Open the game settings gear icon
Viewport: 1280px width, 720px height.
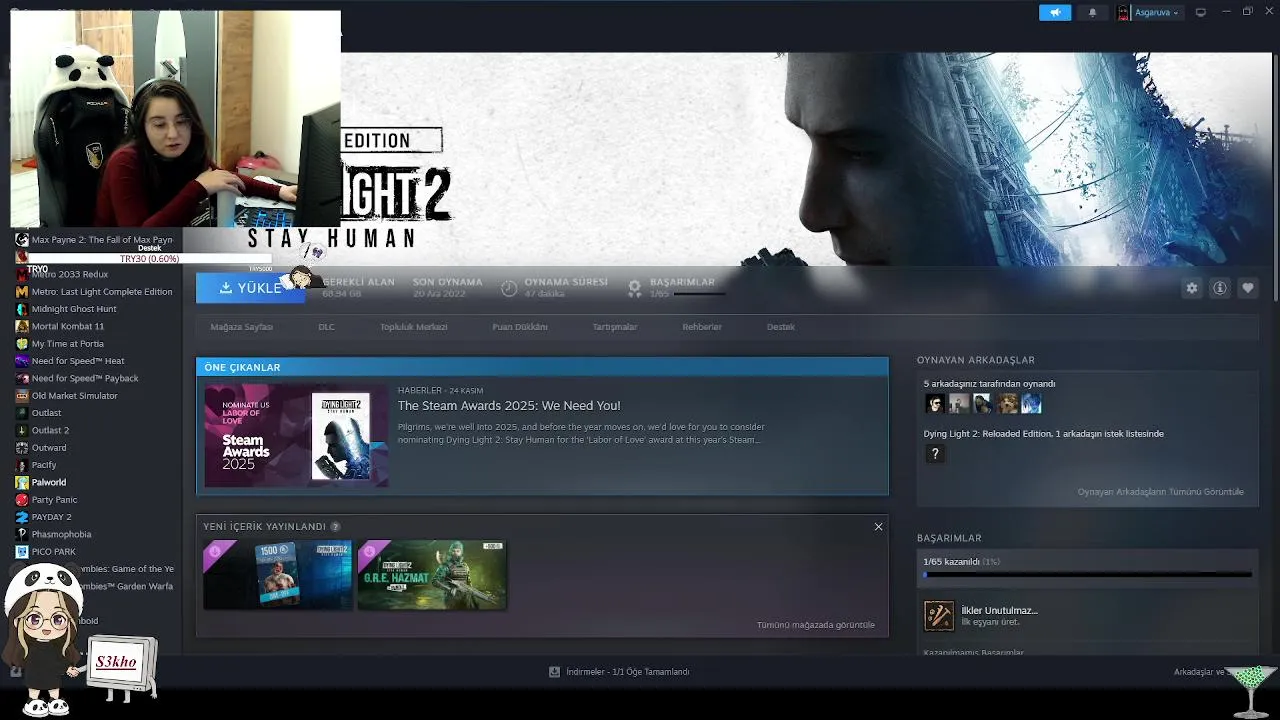(1192, 288)
